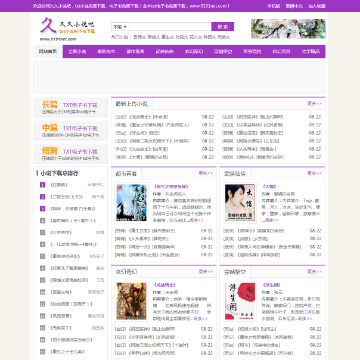
Task: Open the 浮生阁 red flower book cover
Action: pyautogui.click(x=240, y=301)
